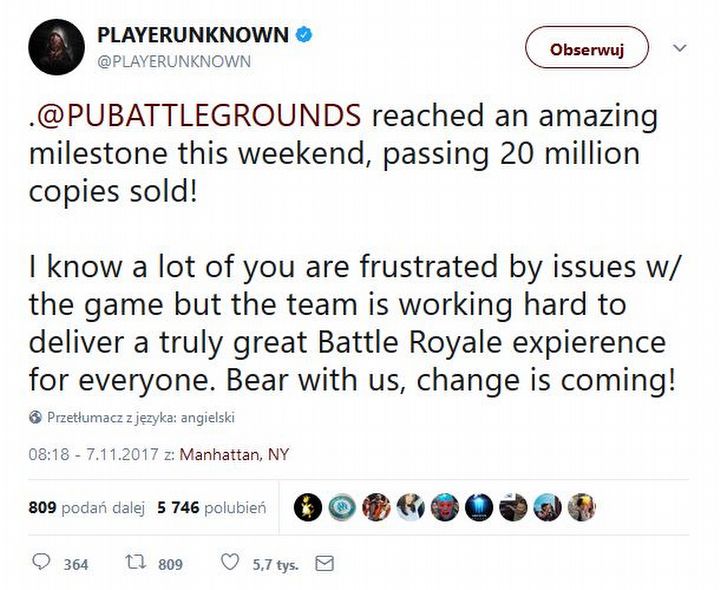Click the @PLAYERUNKNOWN handle under the name
Image resolution: width=720 pixels, height=590 pixels.
[173, 61]
